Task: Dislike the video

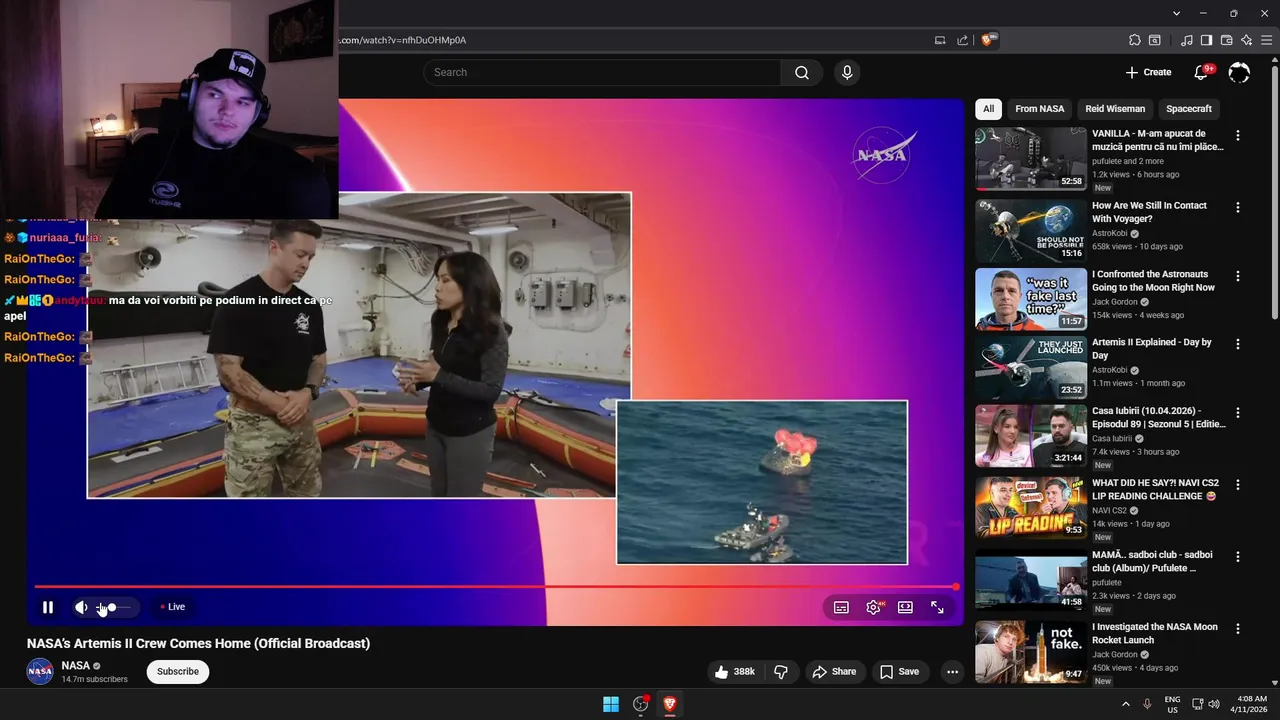Action: (x=781, y=672)
